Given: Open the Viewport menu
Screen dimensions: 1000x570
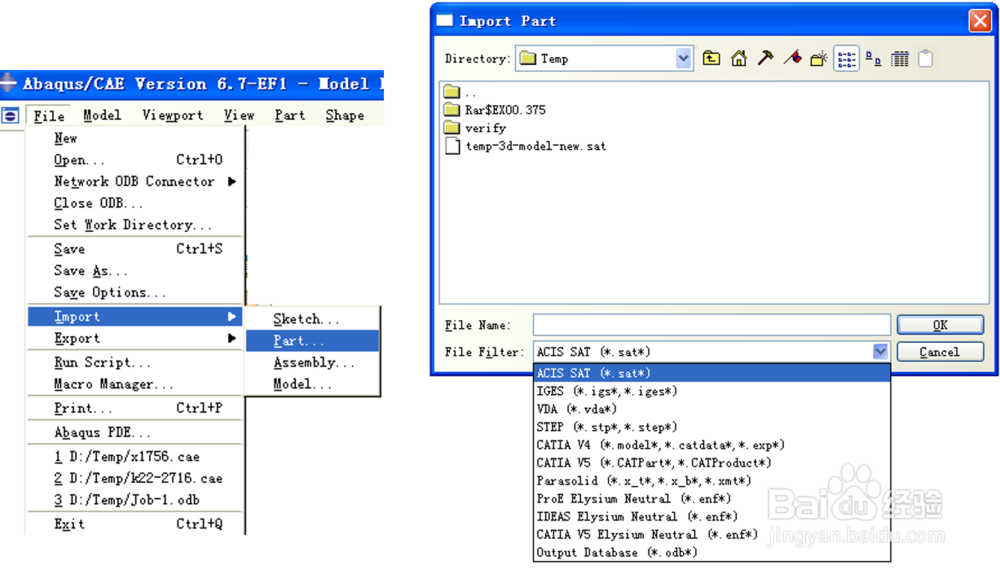Looking at the screenshot, I should pyautogui.click(x=172, y=115).
